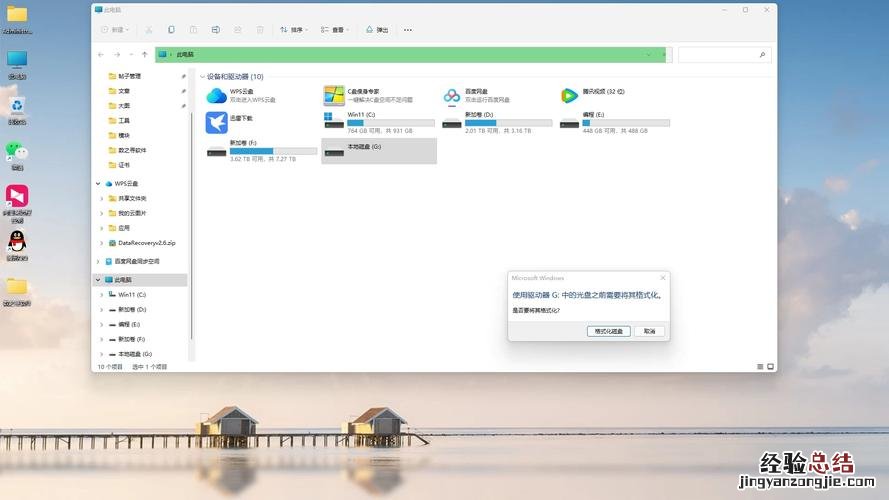Expand DataRecoveryv2.6.zip tree node

102,243
